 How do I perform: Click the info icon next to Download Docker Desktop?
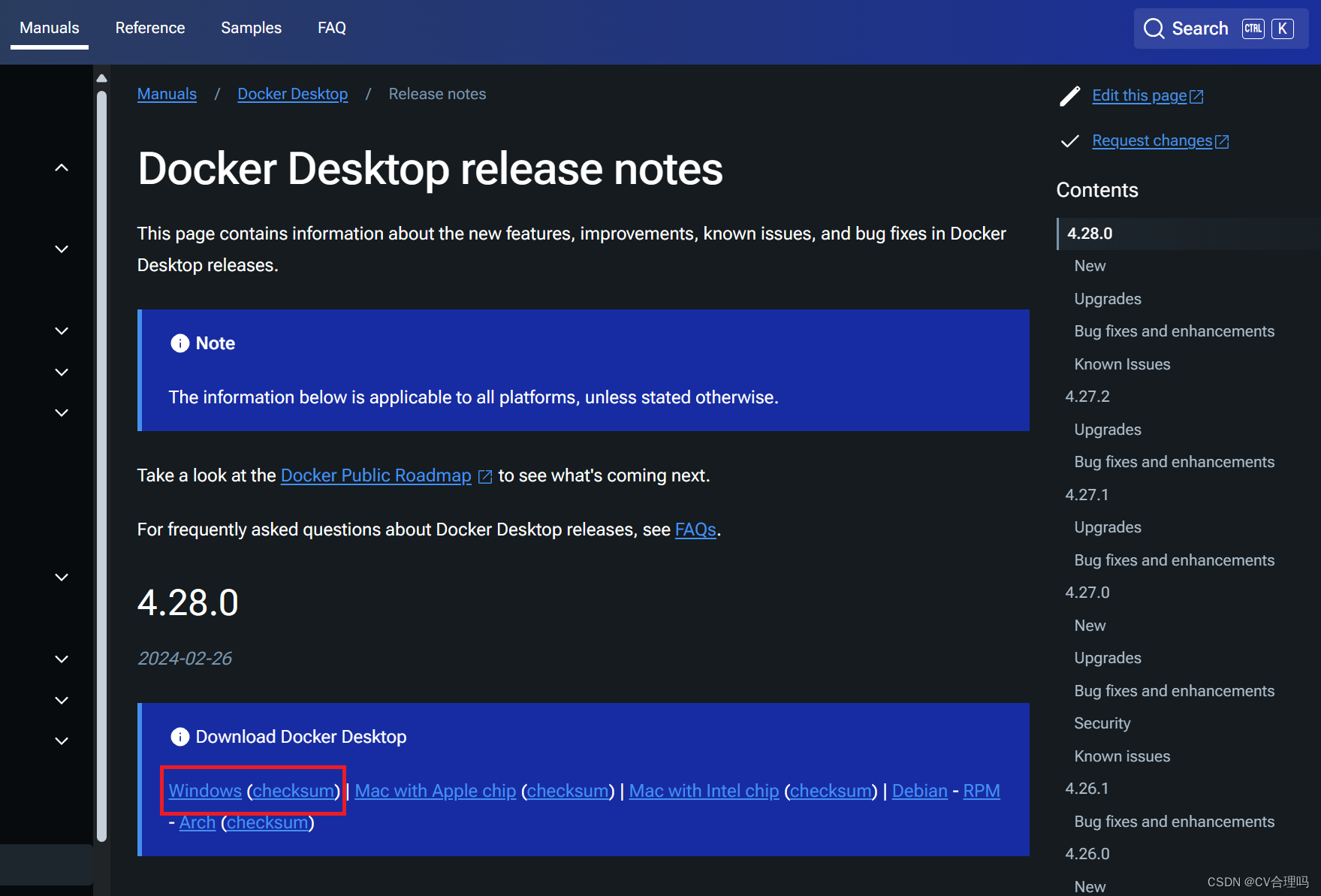click(x=179, y=737)
